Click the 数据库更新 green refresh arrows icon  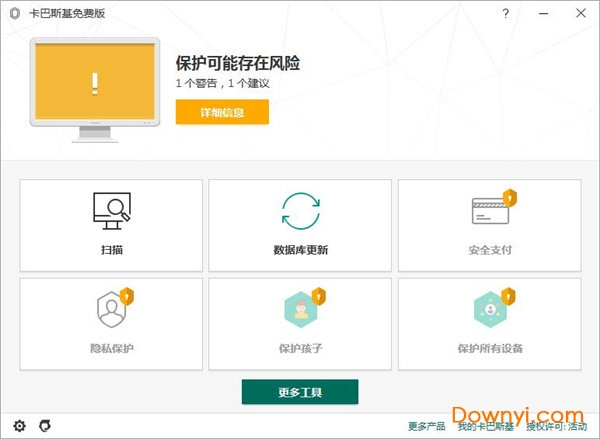(x=300, y=210)
